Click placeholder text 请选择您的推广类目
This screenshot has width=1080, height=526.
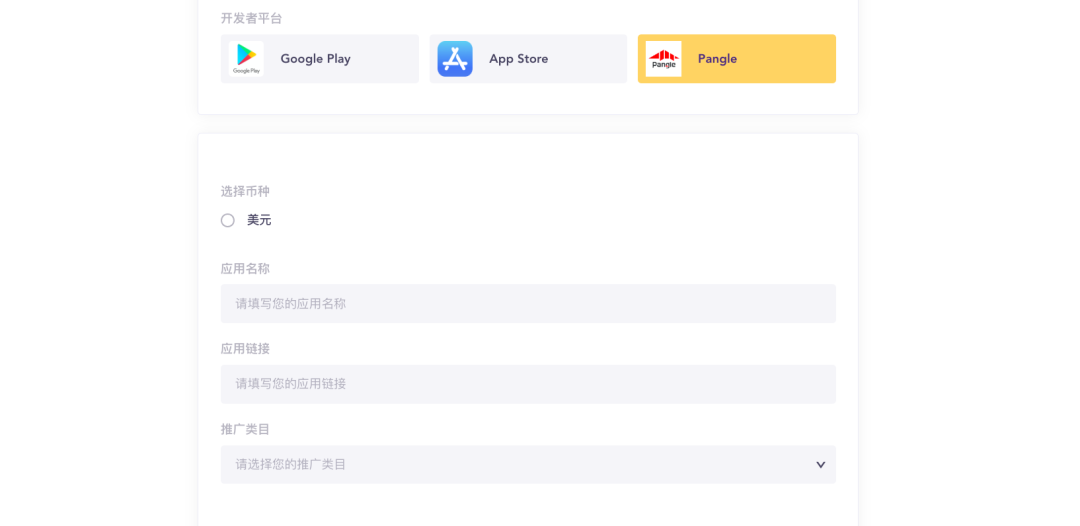click(x=291, y=464)
